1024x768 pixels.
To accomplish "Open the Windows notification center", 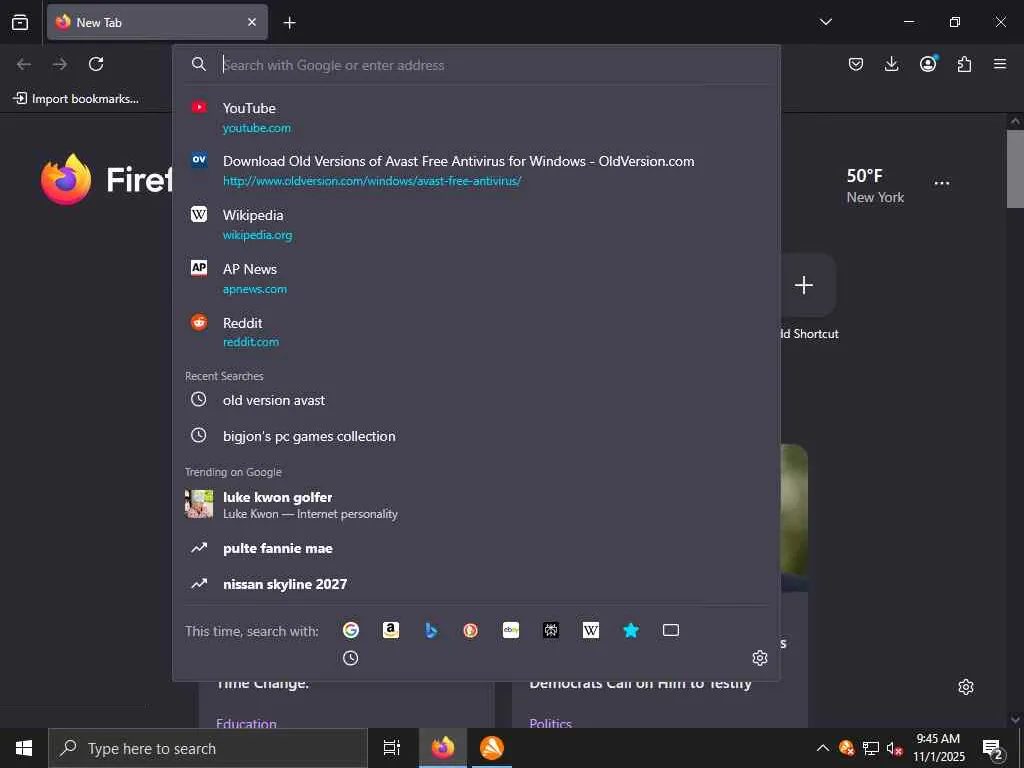I will pyautogui.click(x=992, y=748).
